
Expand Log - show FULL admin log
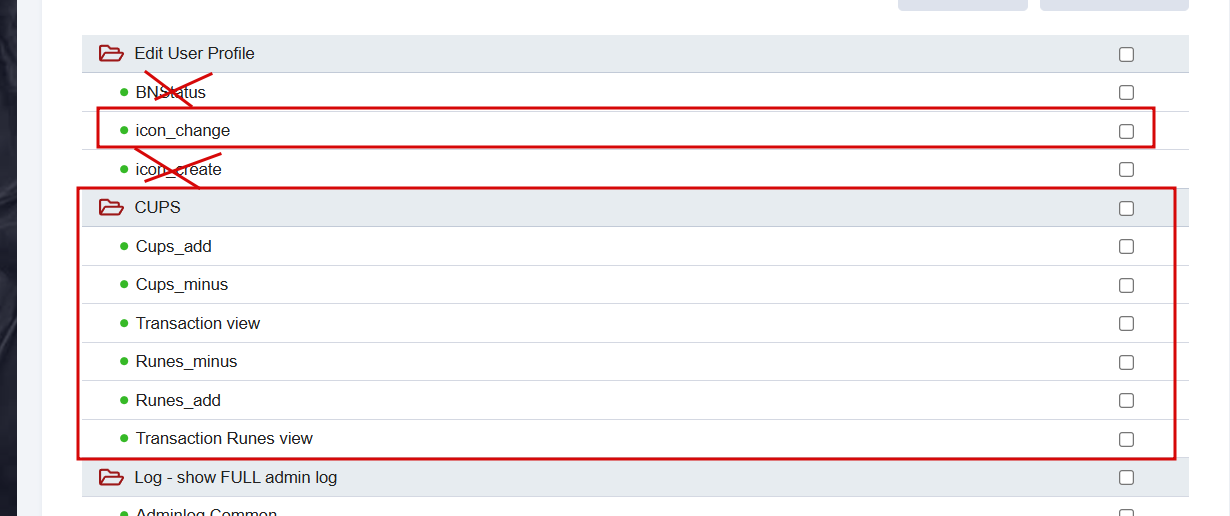point(235,478)
